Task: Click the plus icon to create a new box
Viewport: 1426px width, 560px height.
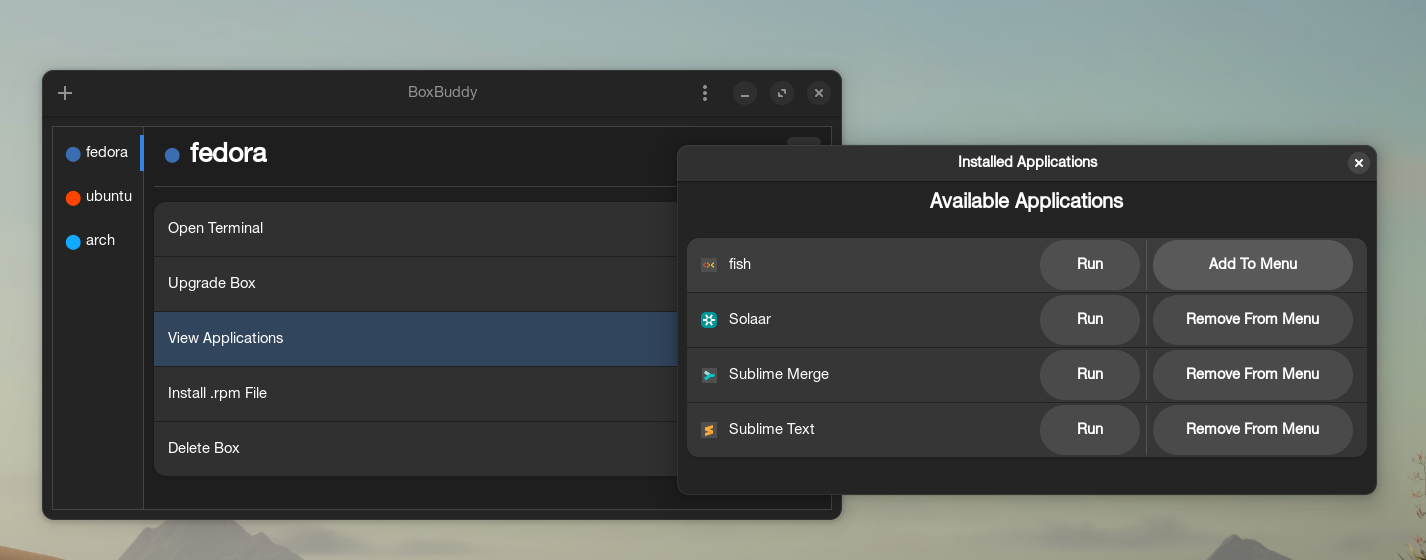Action: [x=65, y=93]
